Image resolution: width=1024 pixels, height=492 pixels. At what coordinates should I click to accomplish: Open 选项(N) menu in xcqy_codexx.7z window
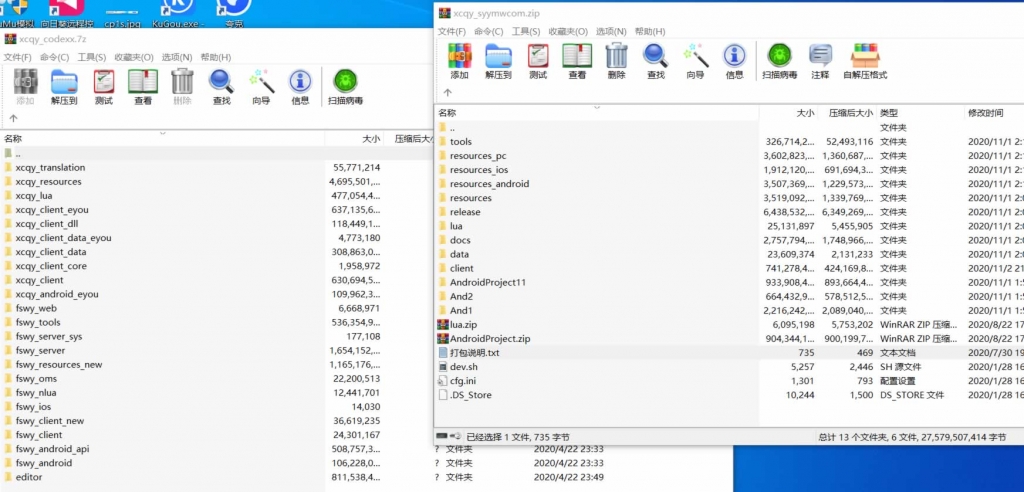coord(177,57)
